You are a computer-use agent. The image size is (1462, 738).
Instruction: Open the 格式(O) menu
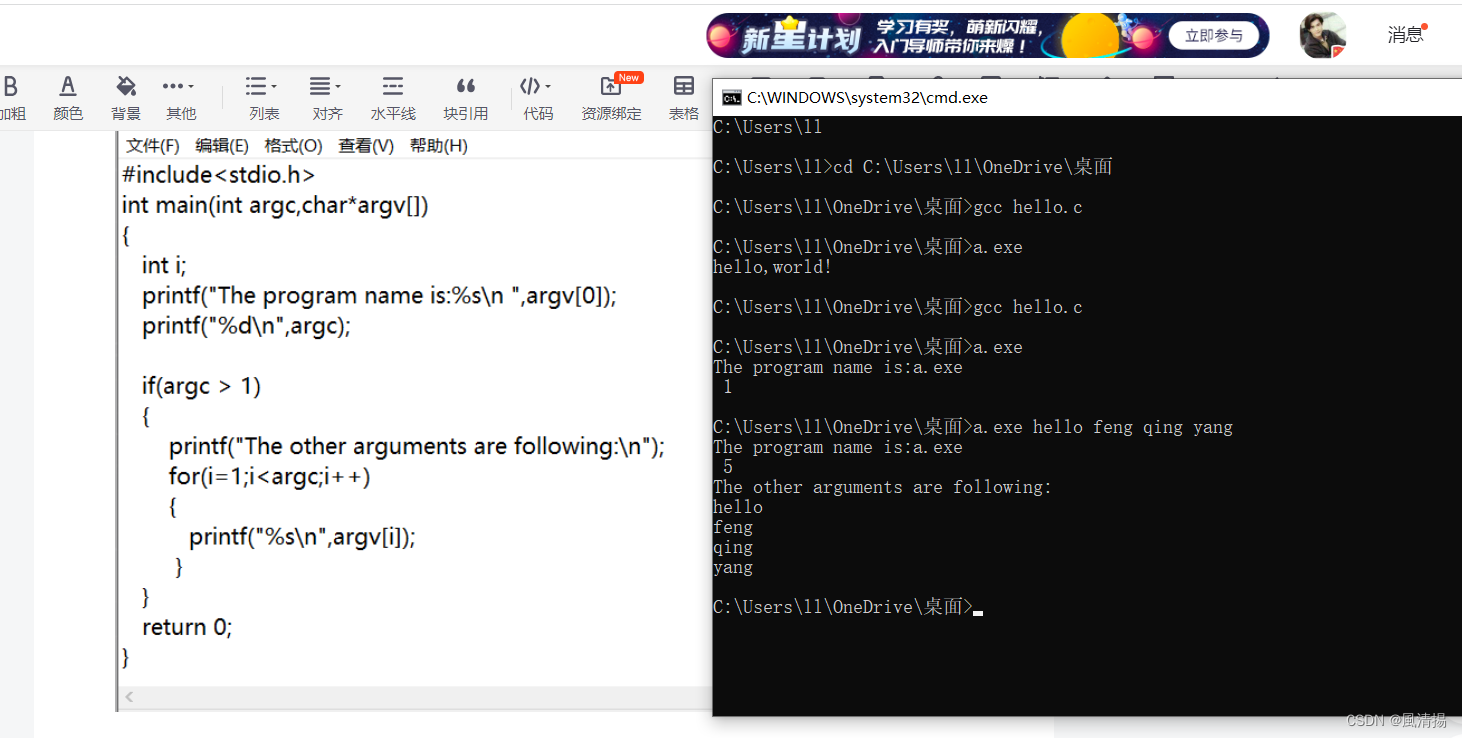click(293, 145)
